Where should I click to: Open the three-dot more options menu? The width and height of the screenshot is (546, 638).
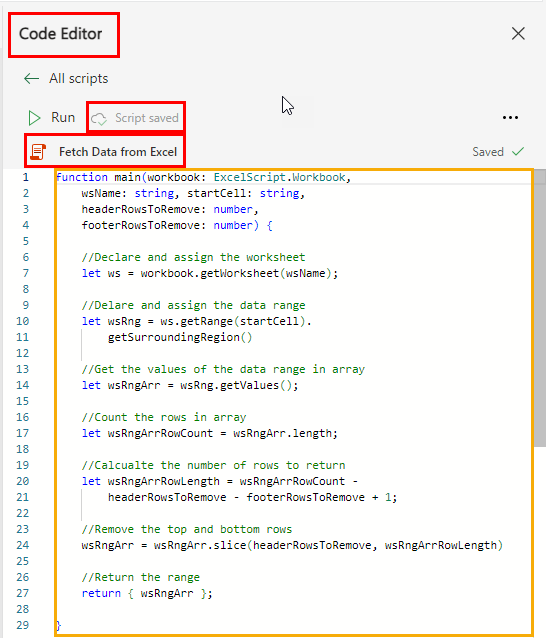coord(510,118)
